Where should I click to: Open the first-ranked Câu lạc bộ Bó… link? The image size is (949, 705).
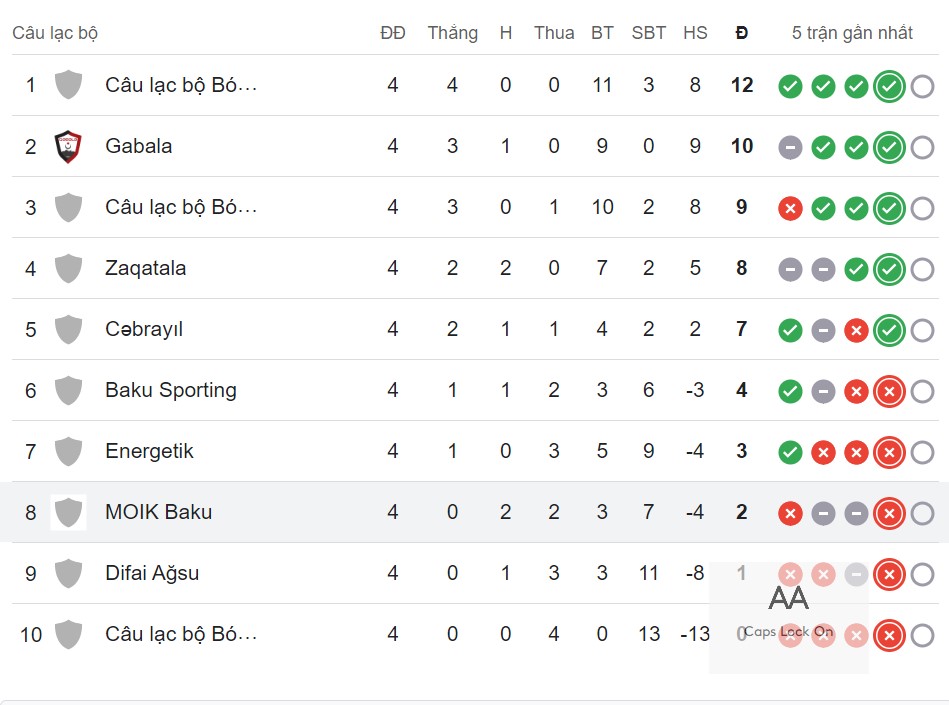(x=181, y=85)
